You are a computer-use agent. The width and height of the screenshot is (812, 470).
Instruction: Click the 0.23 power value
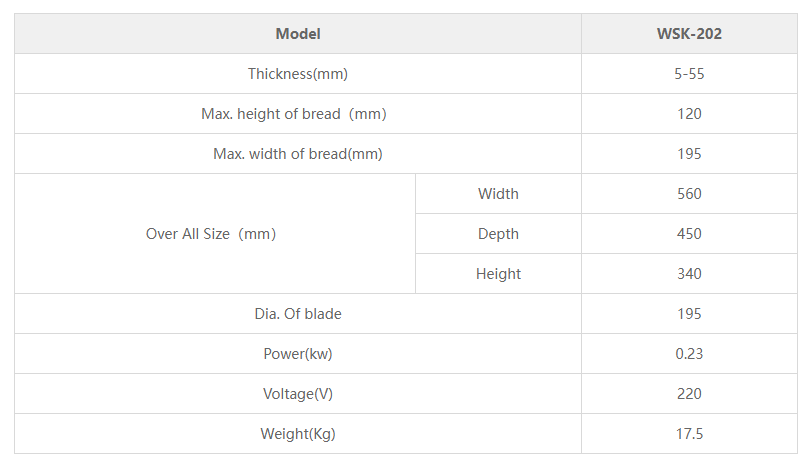689,354
